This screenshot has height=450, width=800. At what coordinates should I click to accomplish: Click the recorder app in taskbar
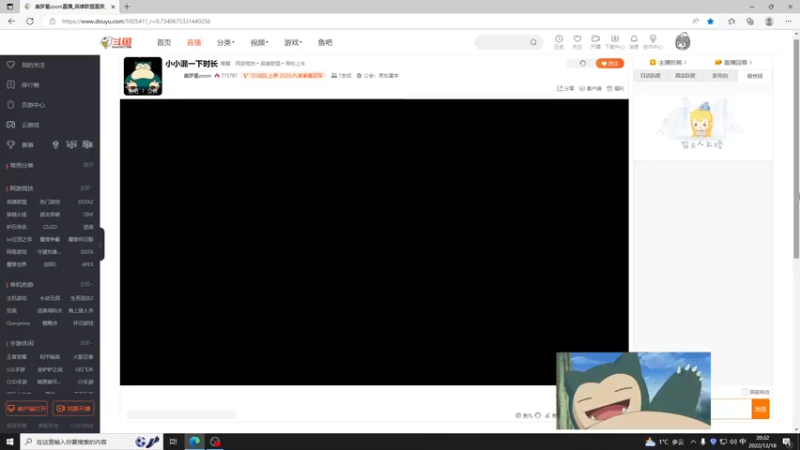[x=215, y=441]
